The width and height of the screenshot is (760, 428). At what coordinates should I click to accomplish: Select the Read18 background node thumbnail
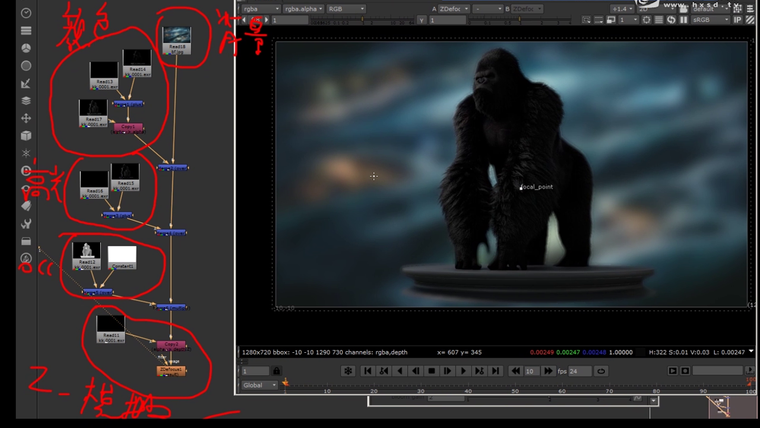click(x=177, y=39)
